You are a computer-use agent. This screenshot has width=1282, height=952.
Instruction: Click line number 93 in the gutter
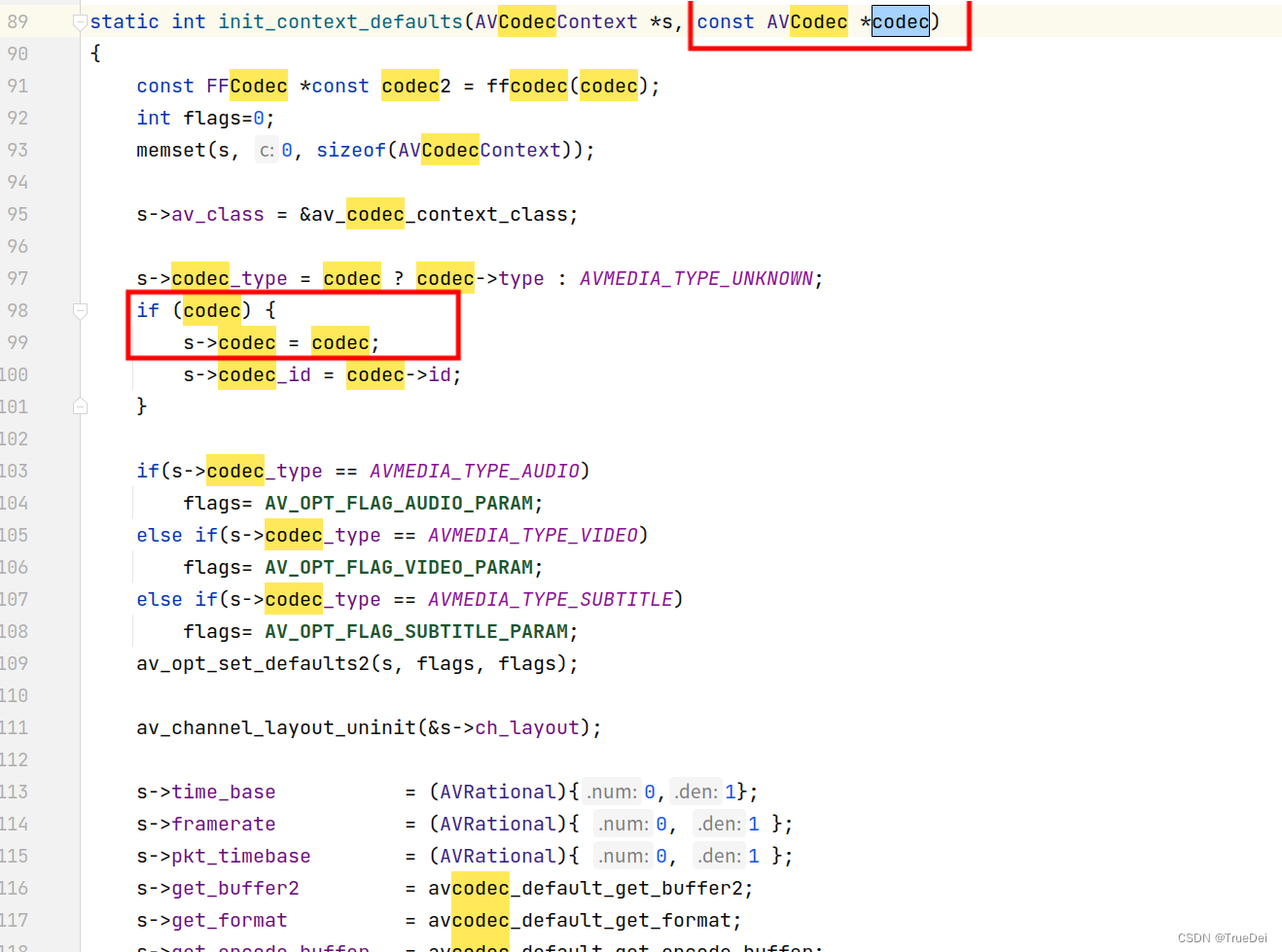18,150
